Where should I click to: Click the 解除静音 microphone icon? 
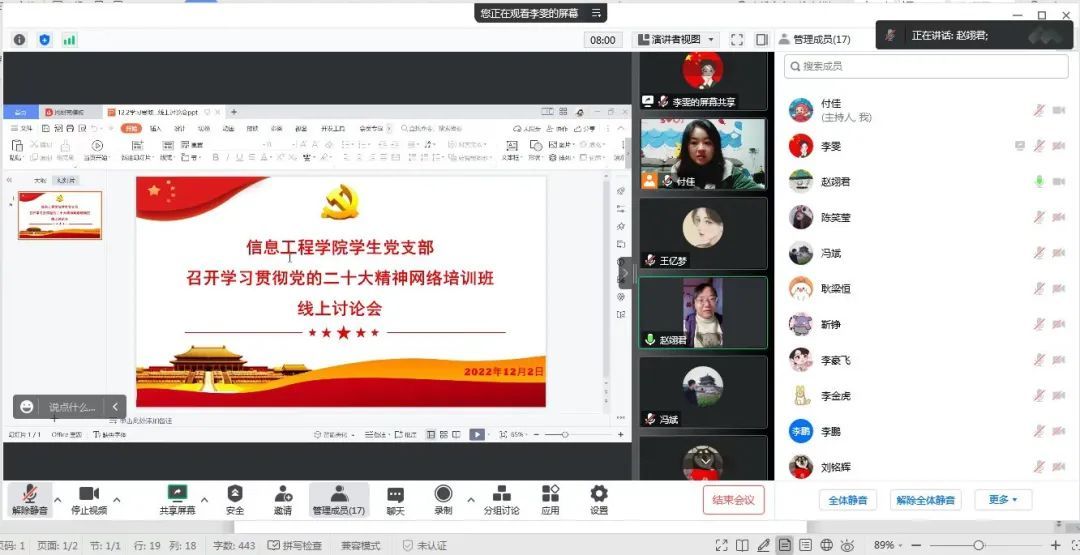click(x=31, y=494)
